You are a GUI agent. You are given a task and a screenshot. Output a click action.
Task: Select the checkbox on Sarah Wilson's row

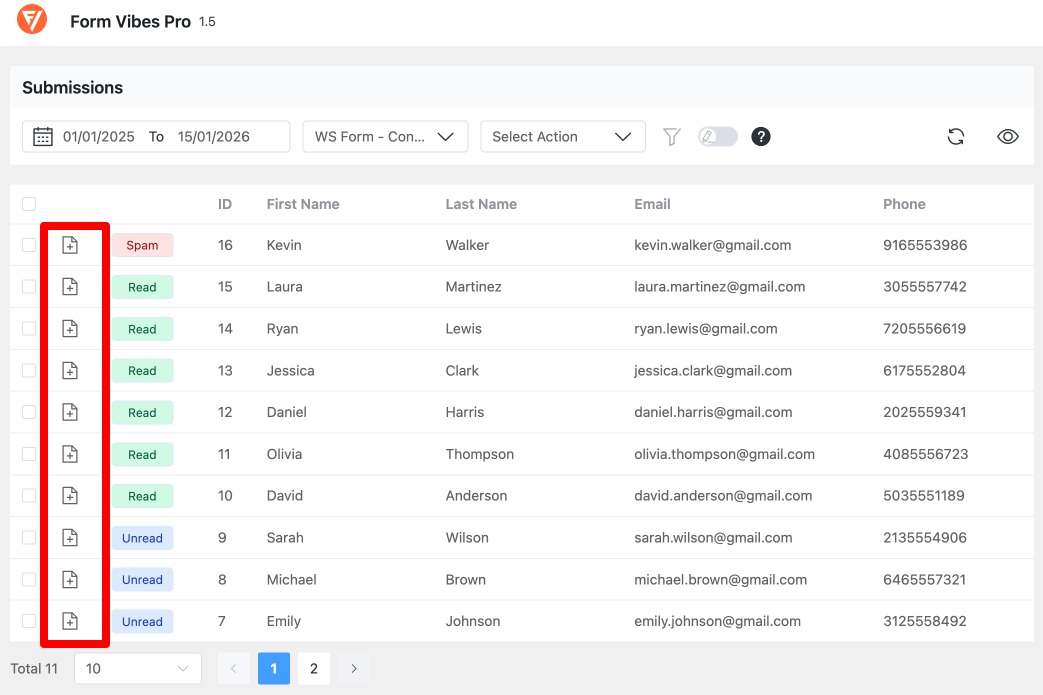click(29, 537)
